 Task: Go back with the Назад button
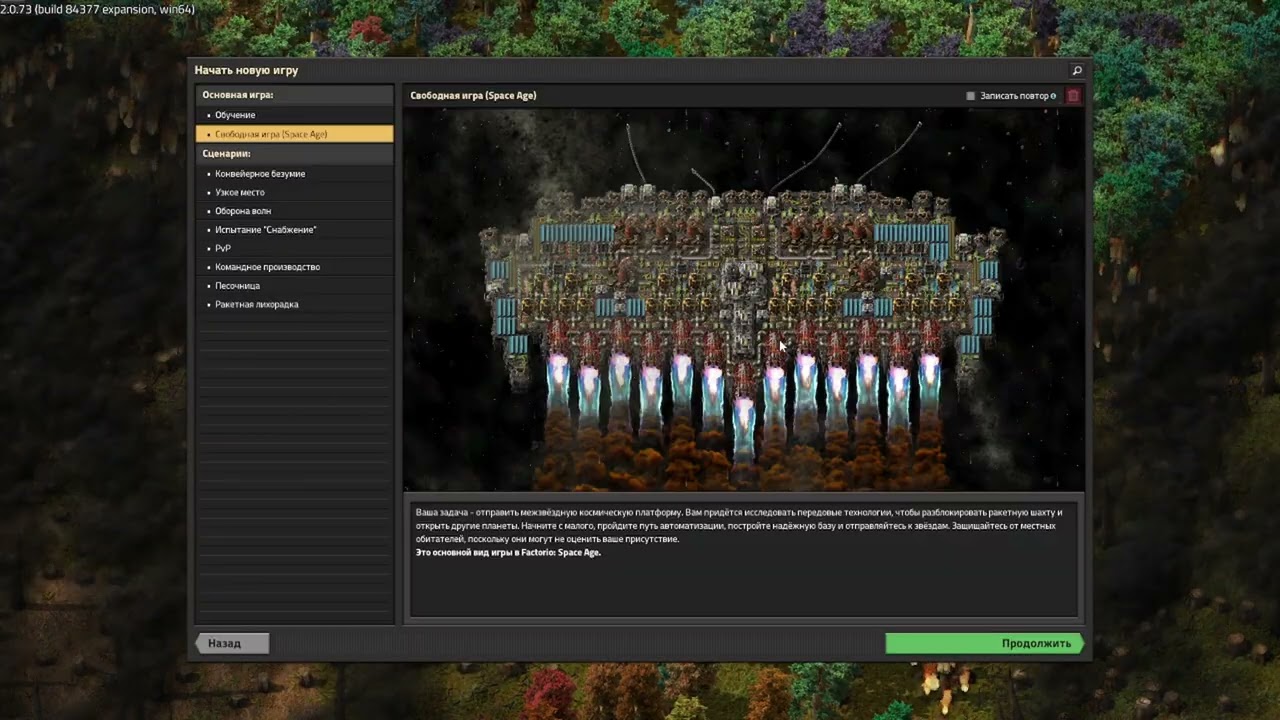click(232, 643)
